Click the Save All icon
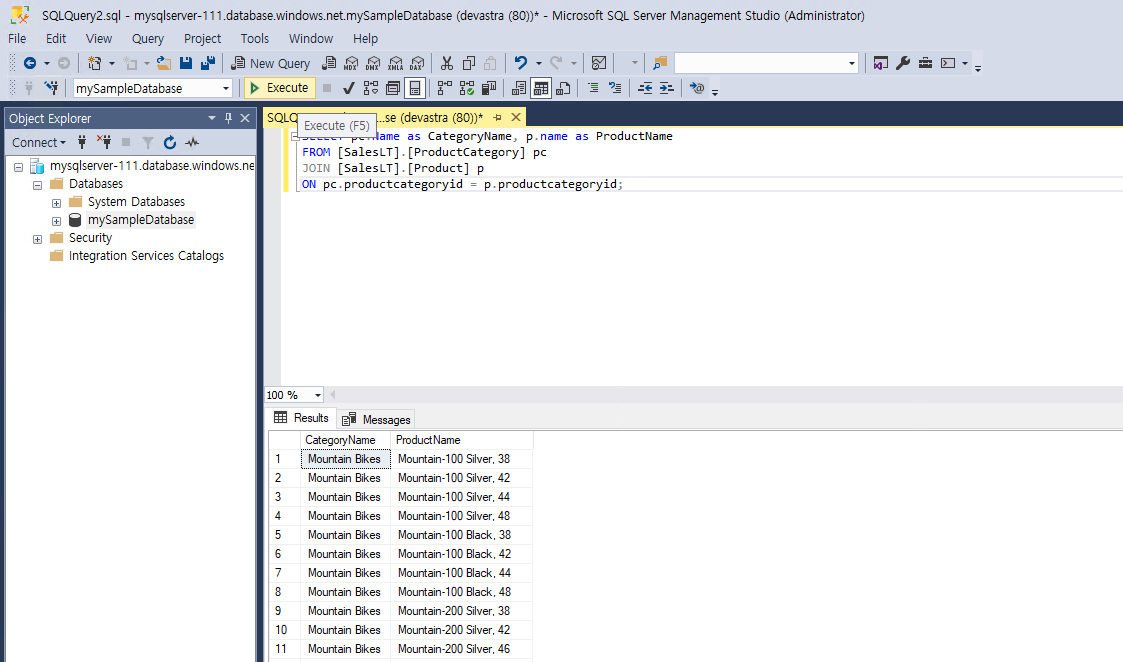This screenshot has width=1123, height=662. point(208,63)
